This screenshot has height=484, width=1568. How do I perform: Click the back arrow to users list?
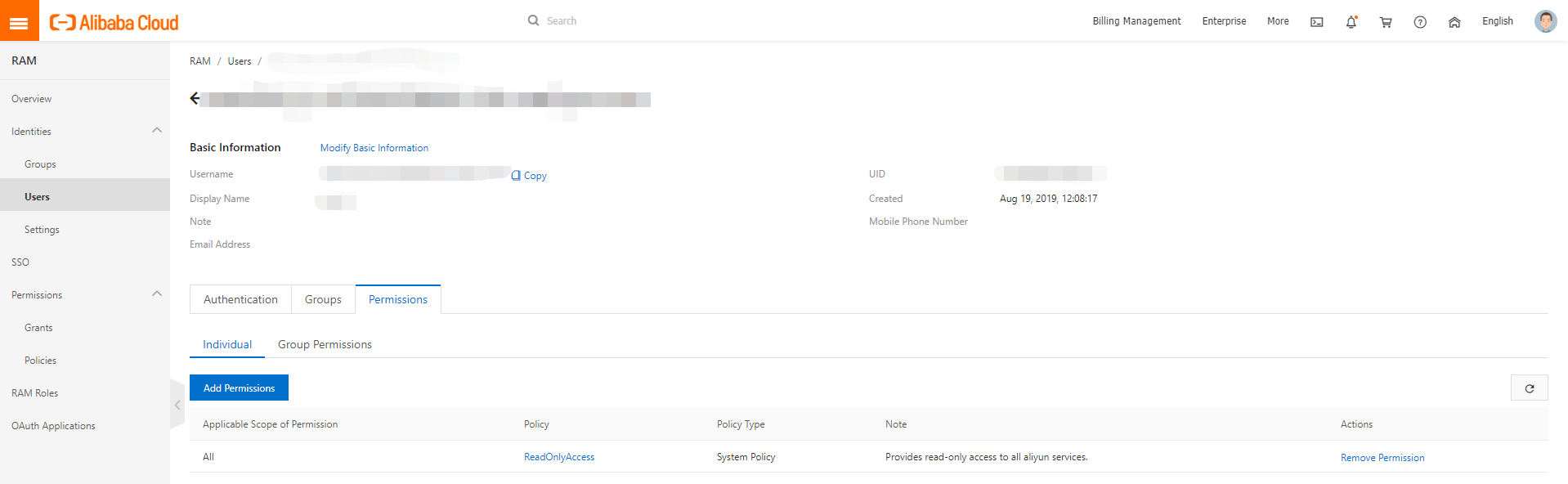[x=195, y=99]
